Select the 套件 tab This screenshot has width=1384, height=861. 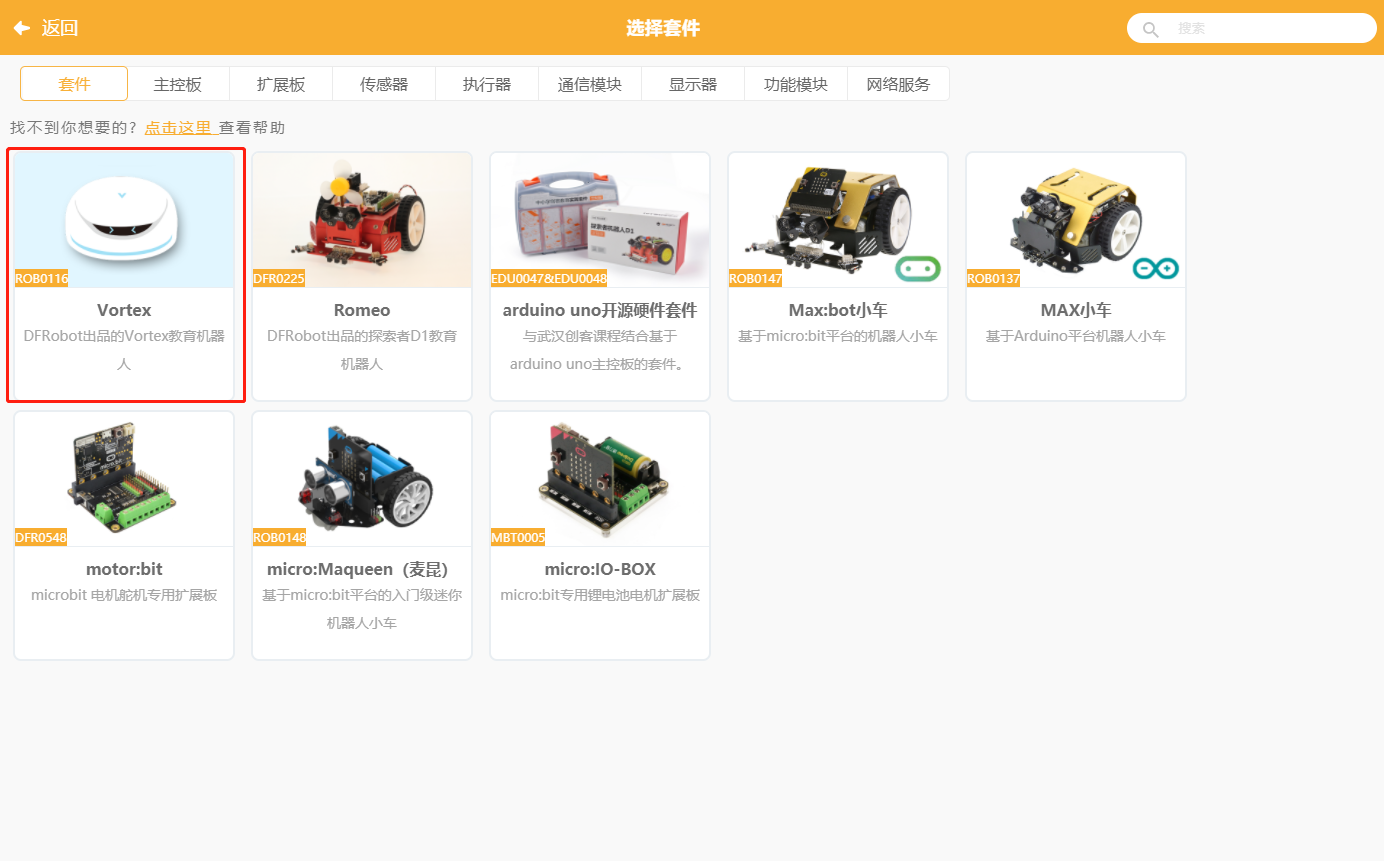74,84
